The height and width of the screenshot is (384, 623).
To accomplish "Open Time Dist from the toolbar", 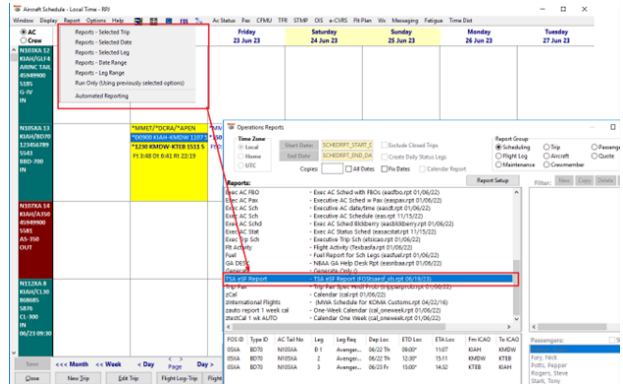I will (460, 21).
